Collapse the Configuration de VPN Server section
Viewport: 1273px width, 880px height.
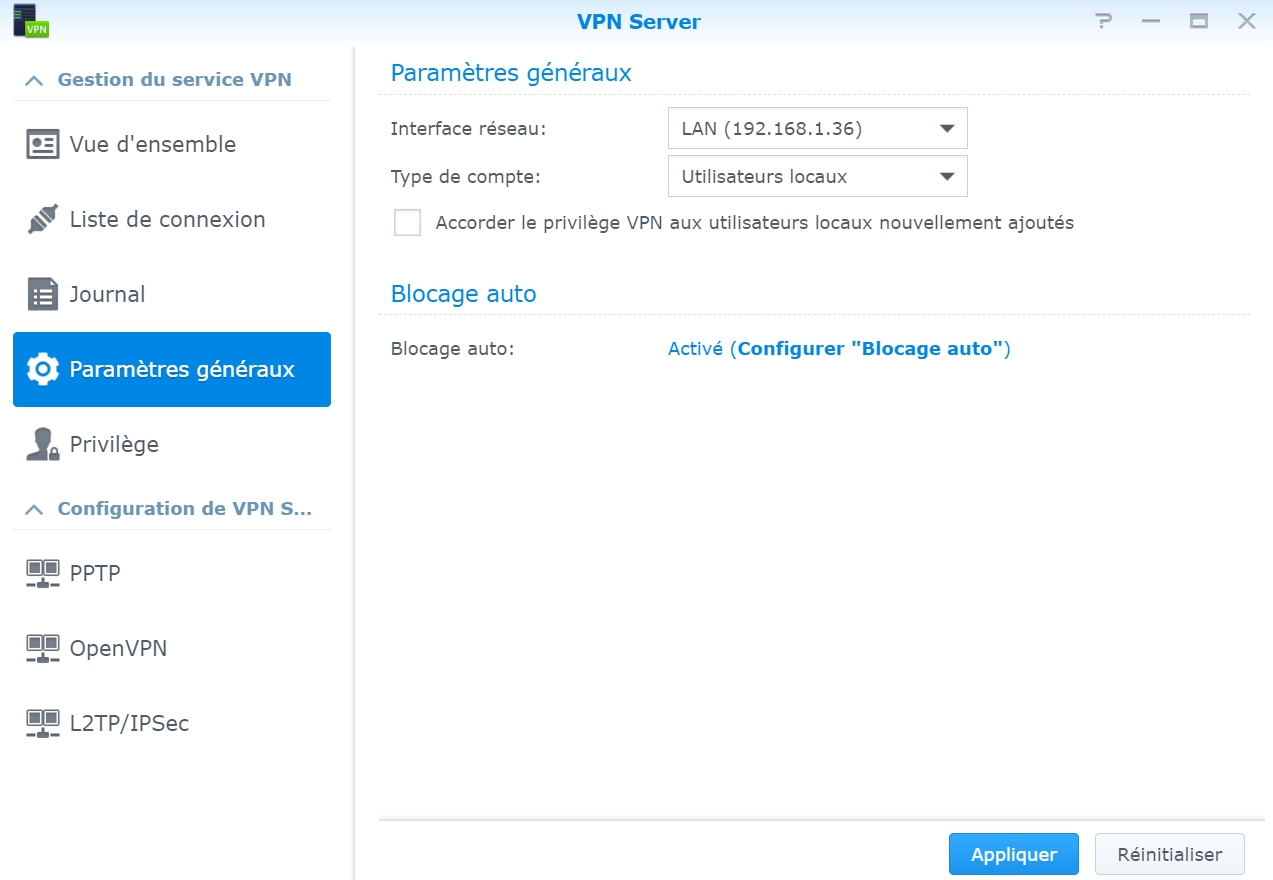click(34, 509)
